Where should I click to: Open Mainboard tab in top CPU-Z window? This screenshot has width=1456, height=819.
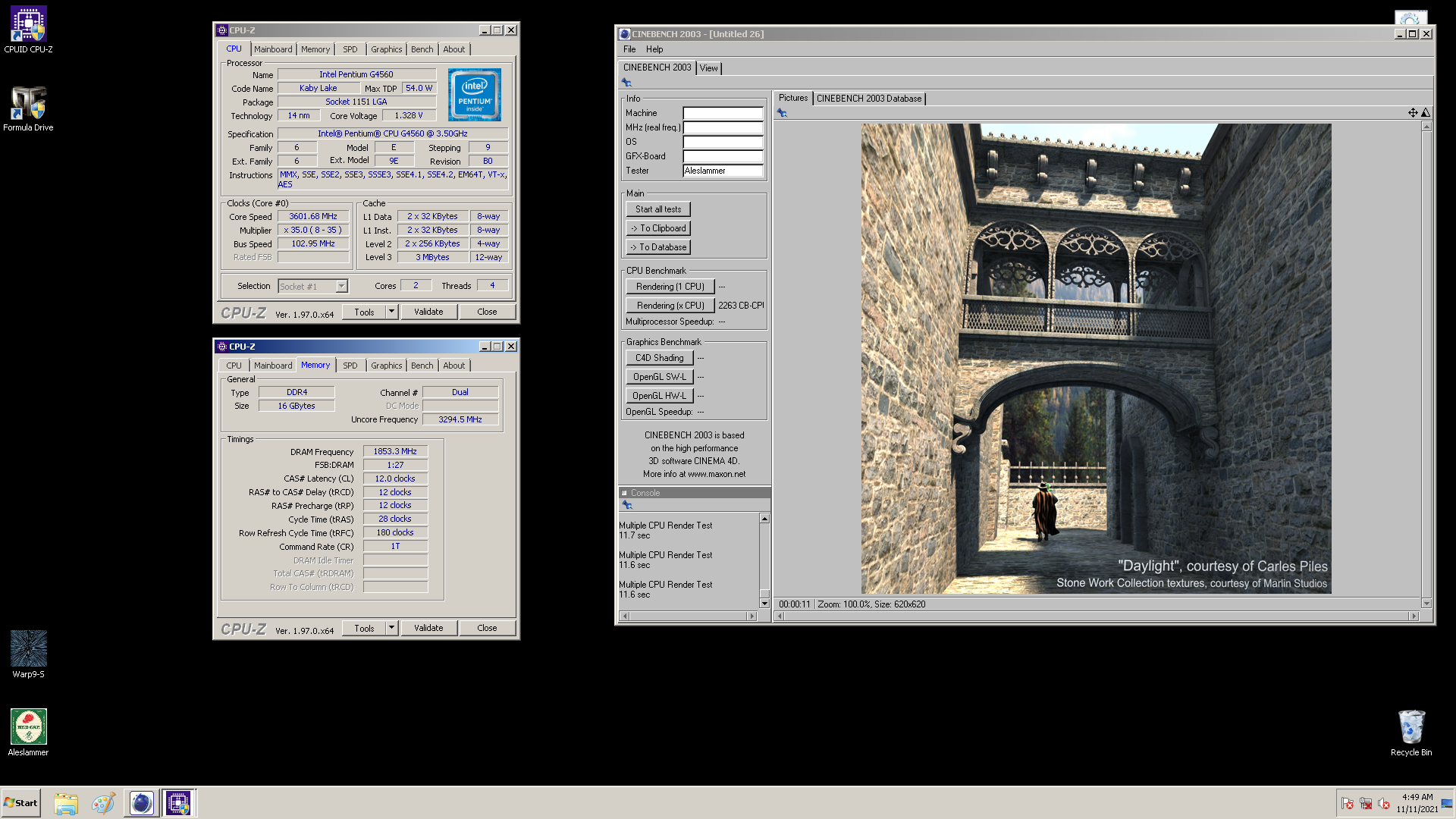(273, 49)
